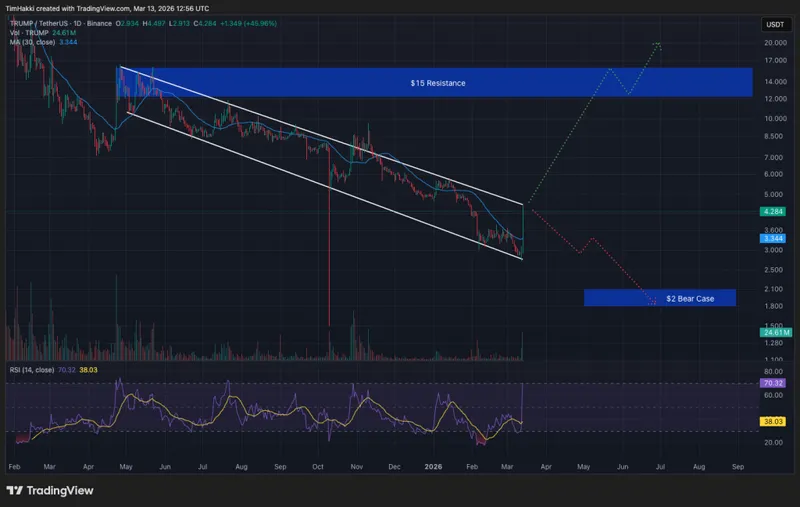Click the 8.500 price axis label
800x507 pixels.
(x=773, y=136)
